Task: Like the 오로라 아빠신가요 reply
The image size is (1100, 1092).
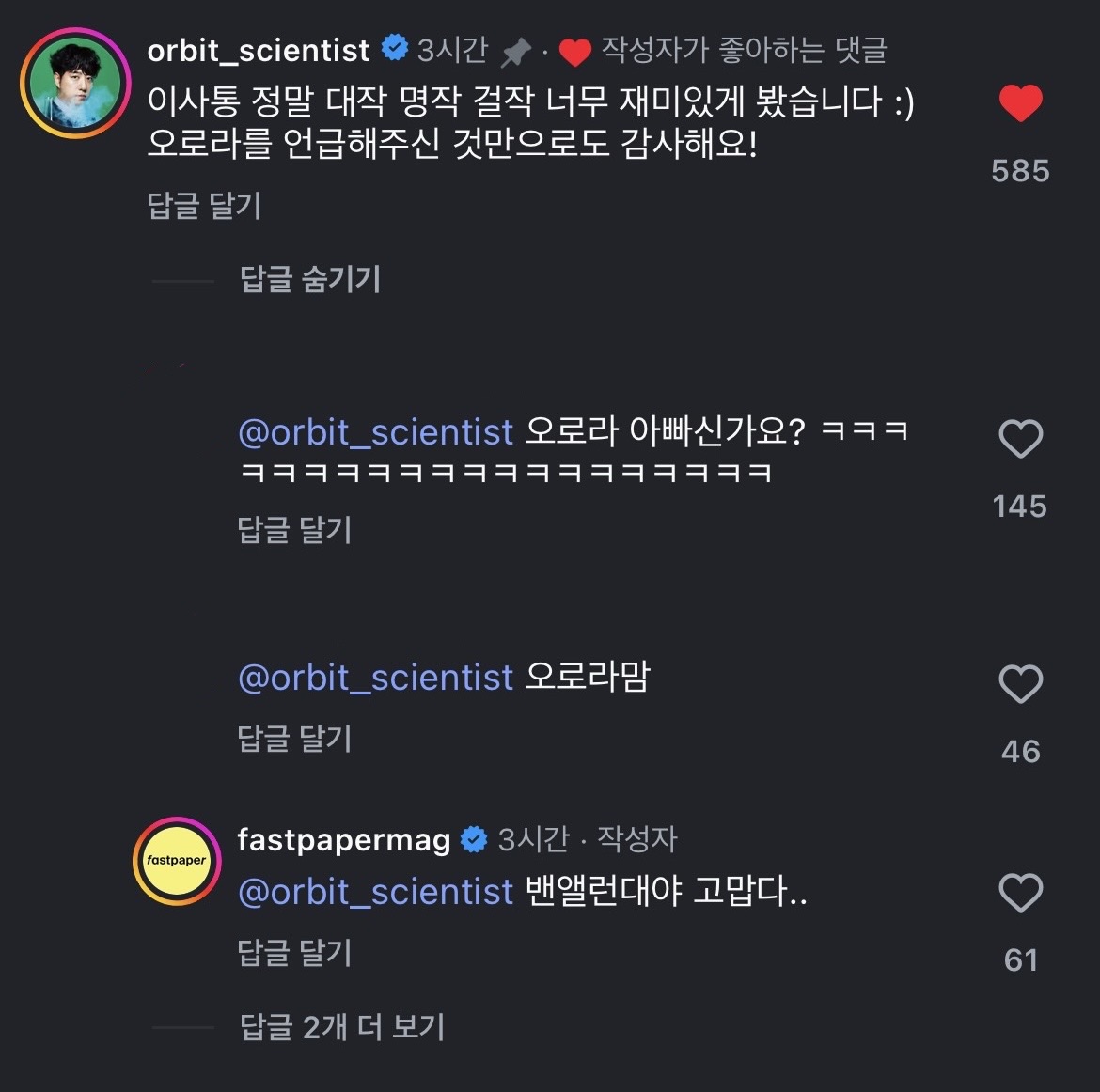Action: tap(1020, 439)
